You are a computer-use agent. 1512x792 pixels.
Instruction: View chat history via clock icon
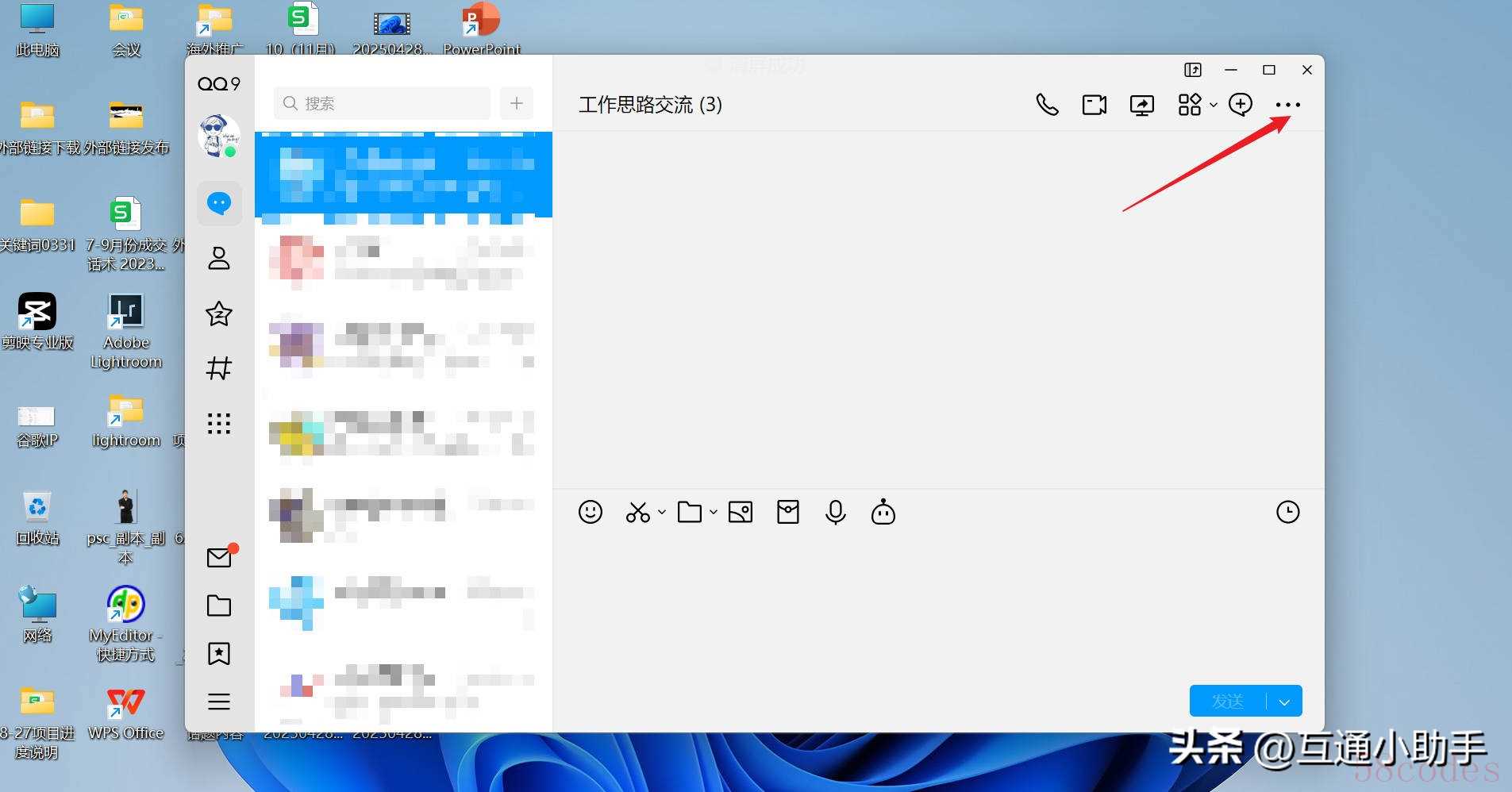click(1287, 512)
